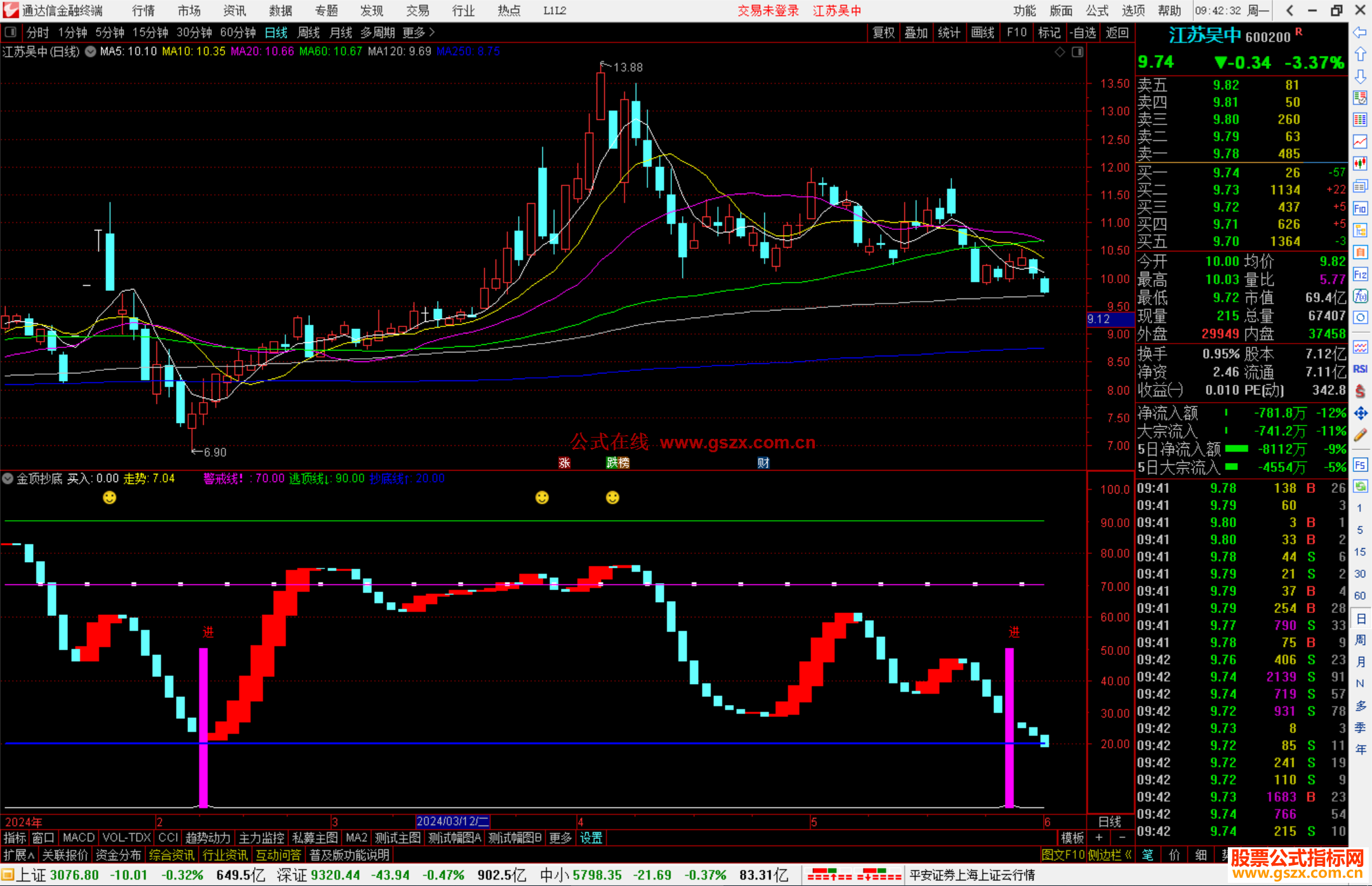Click the RSI indicator sidebar icon
This screenshot has height=886, width=1372.
[1360, 369]
